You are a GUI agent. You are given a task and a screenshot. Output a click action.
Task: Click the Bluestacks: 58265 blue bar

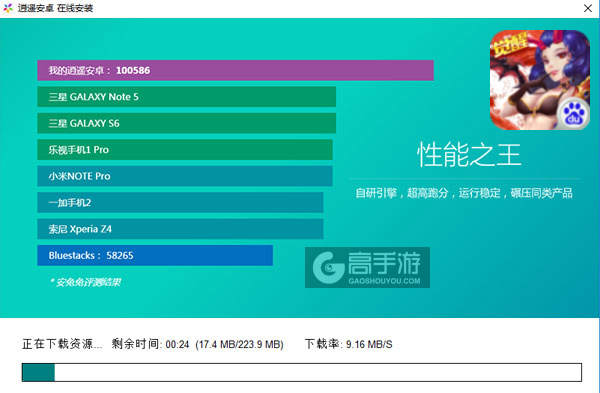pos(155,255)
